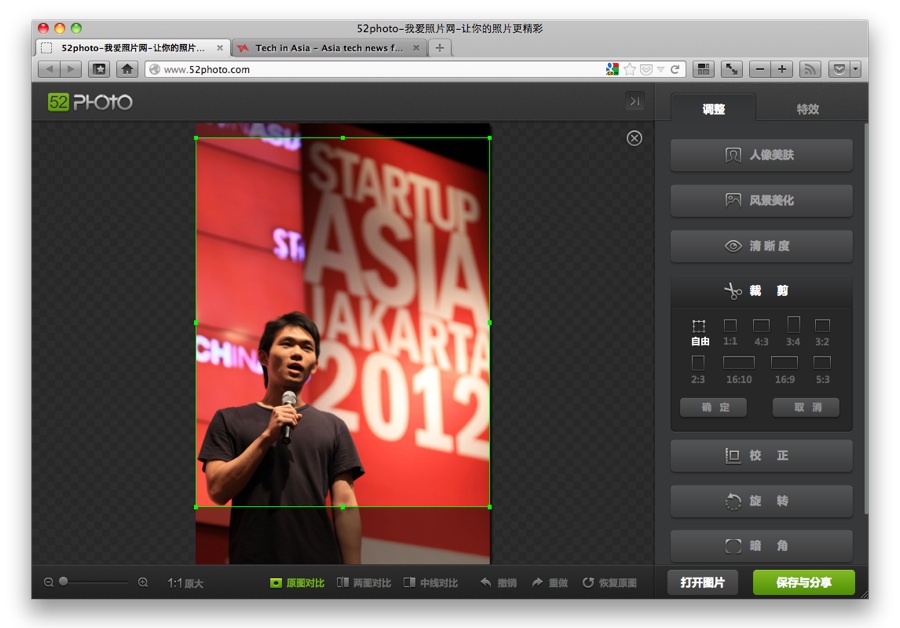Select the 4:3 crop ratio
Viewport: 900px width, 628px height.
click(761, 333)
